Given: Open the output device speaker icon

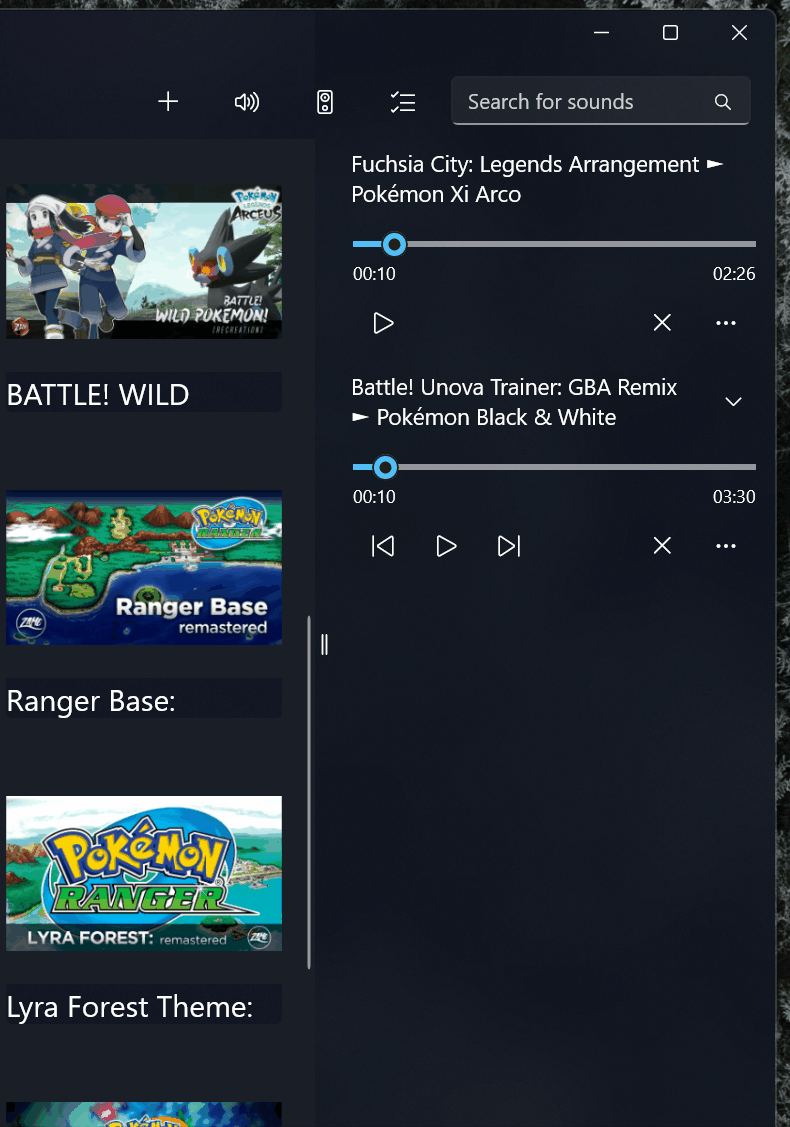Looking at the screenshot, I should tap(325, 101).
